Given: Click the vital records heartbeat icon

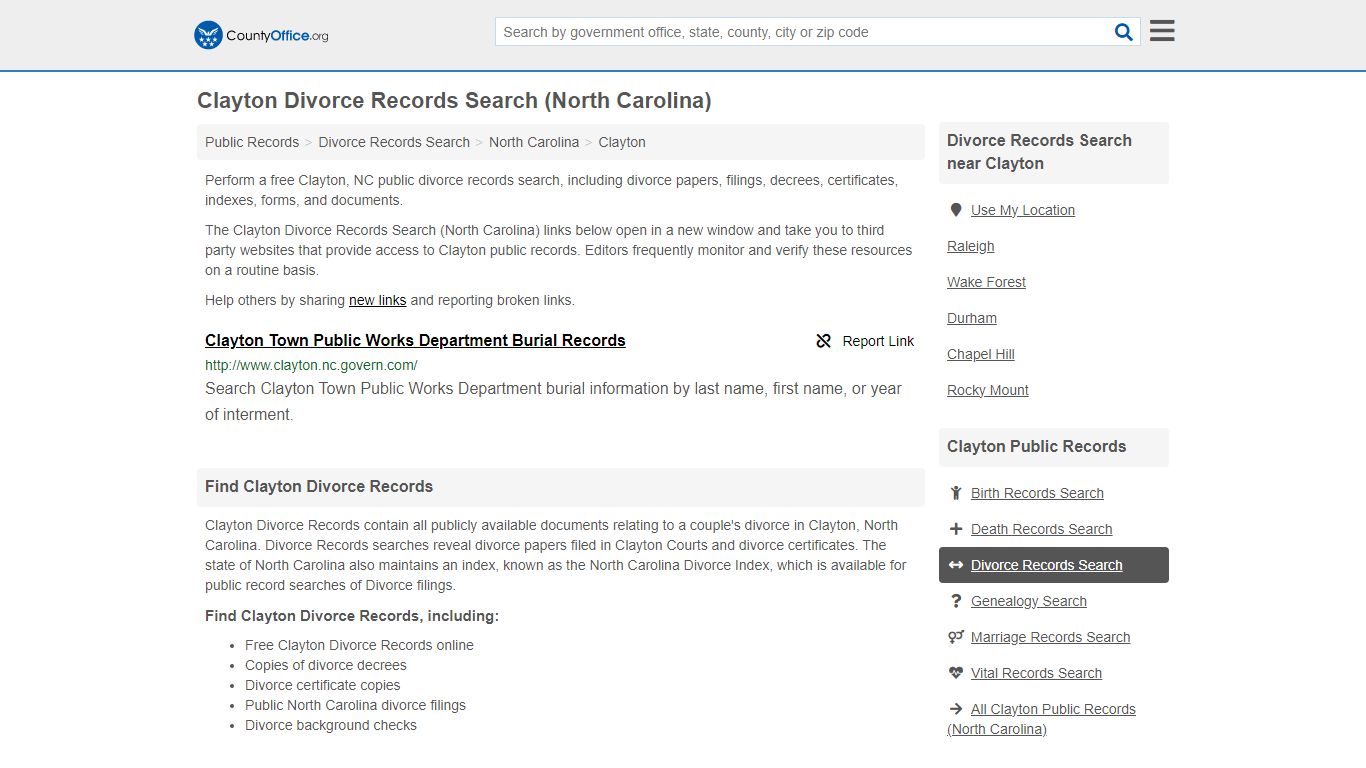Looking at the screenshot, I should pos(956,673).
